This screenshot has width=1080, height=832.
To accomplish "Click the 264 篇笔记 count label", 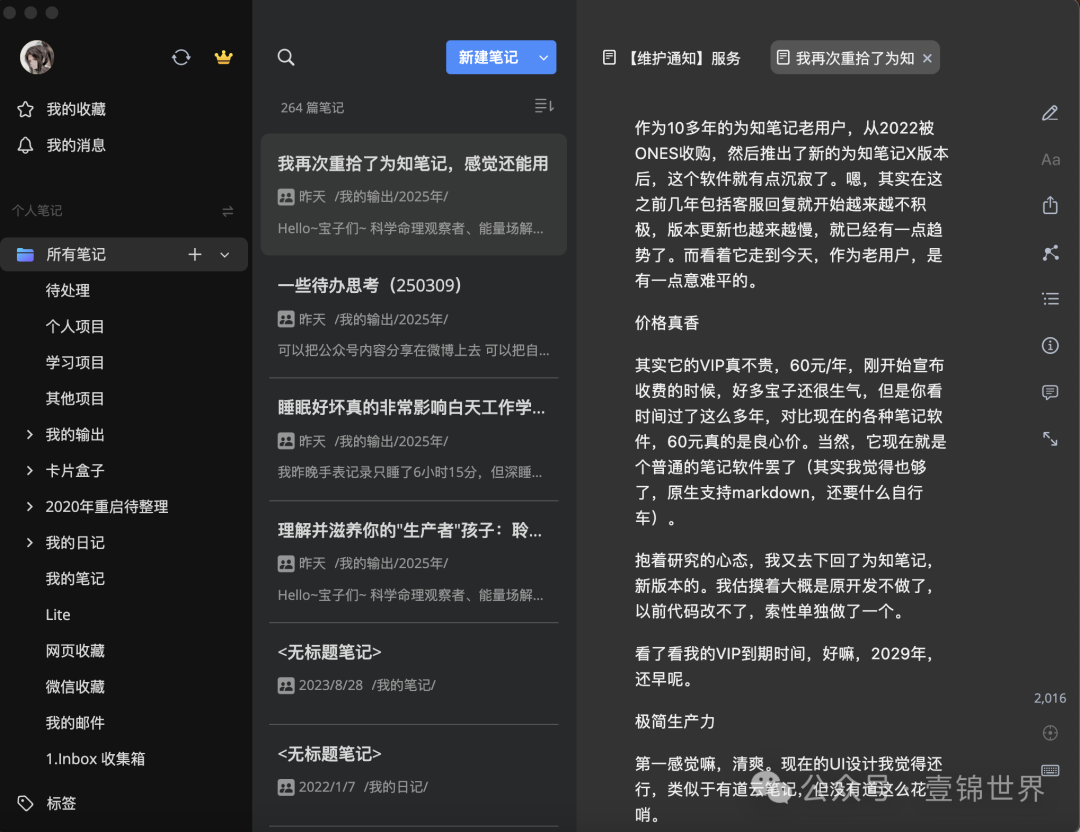I will pos(312,107).
